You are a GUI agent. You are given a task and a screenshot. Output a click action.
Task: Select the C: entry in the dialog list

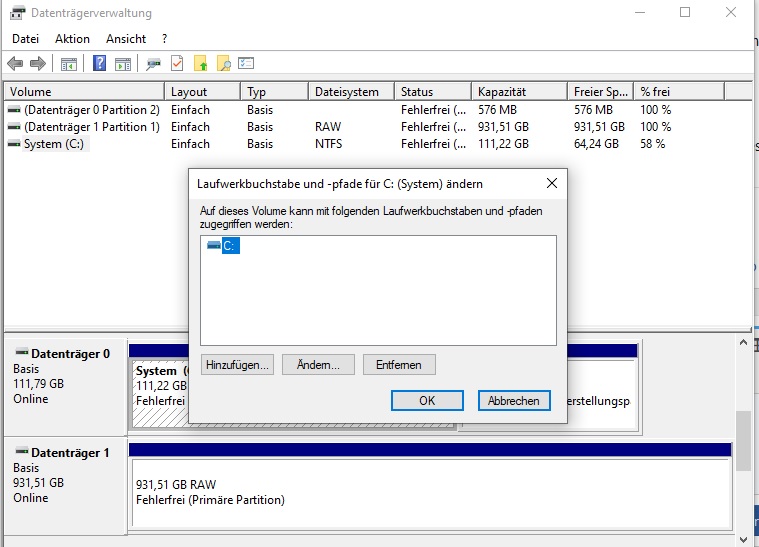230,245
